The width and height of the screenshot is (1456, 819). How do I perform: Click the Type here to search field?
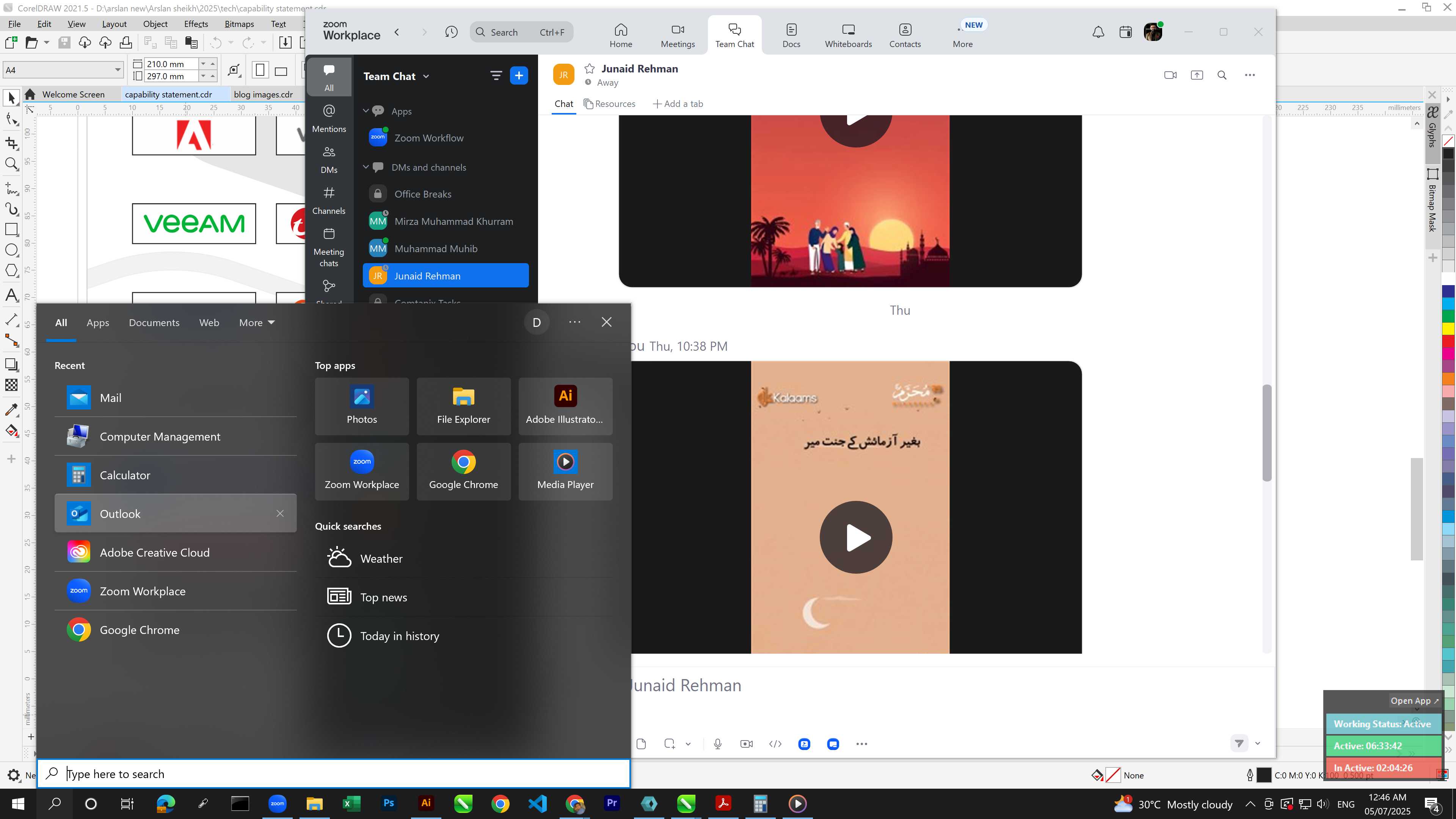point(334,774)
